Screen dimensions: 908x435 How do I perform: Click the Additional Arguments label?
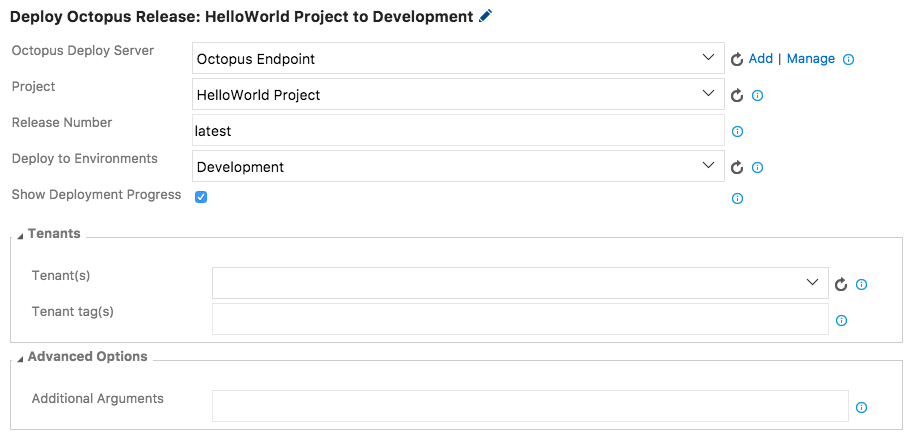(97, 399)
